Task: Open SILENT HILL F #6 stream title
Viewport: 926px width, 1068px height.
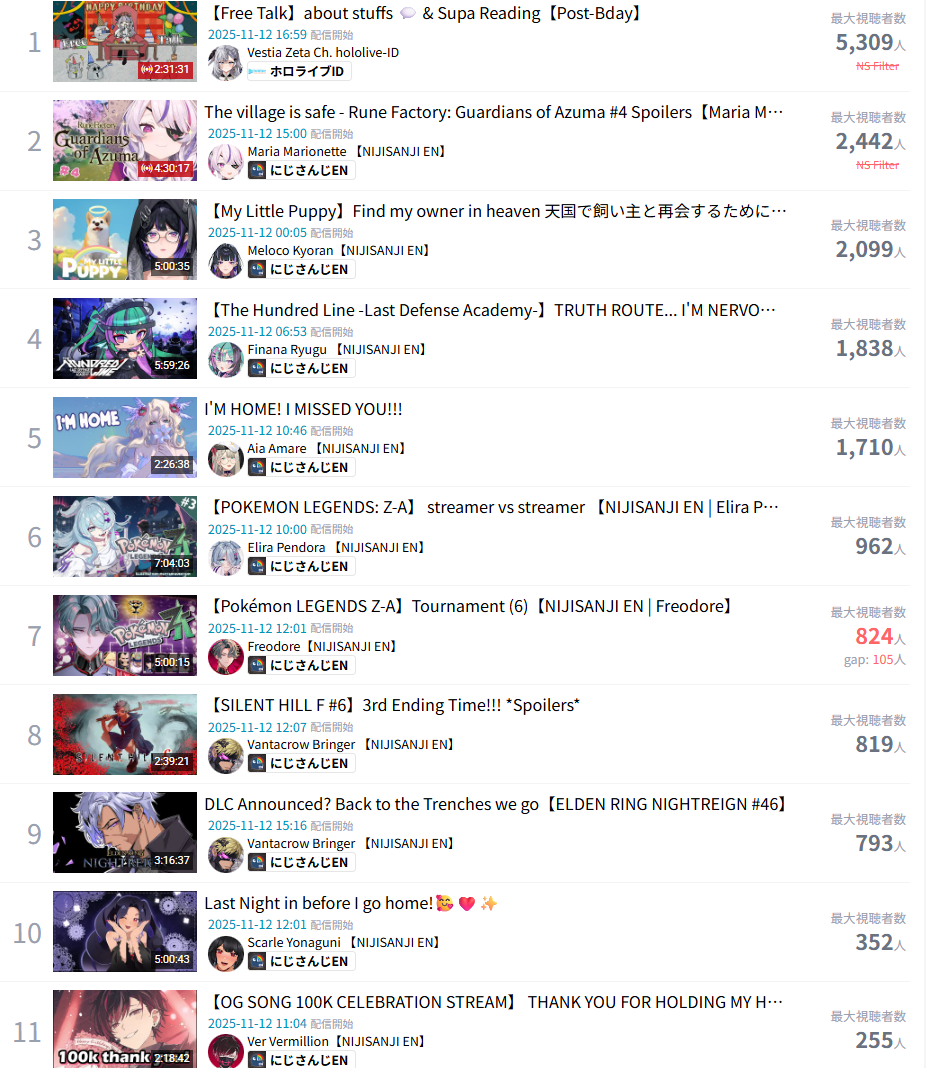Action: tap(394, 706)
